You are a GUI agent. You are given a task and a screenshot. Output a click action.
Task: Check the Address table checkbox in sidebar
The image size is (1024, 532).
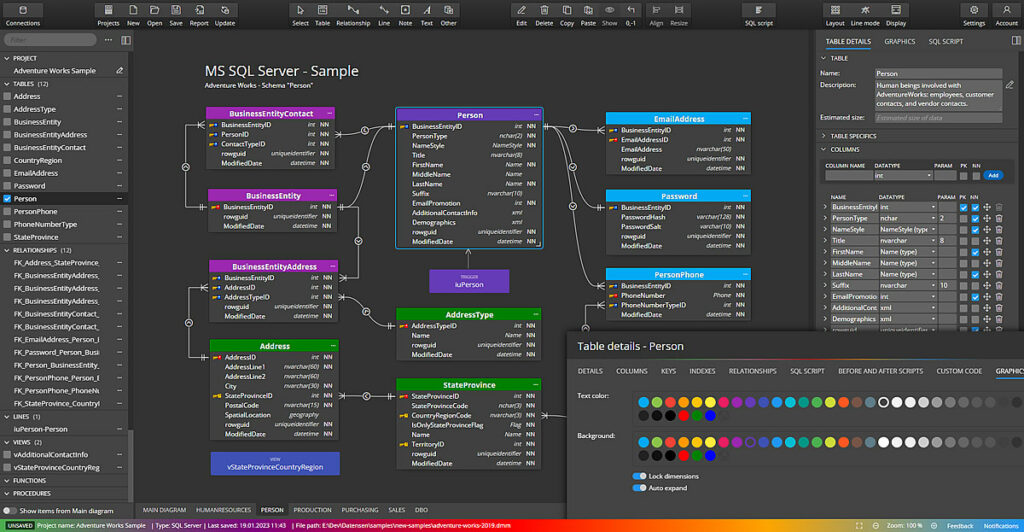(x=7, y=96)
